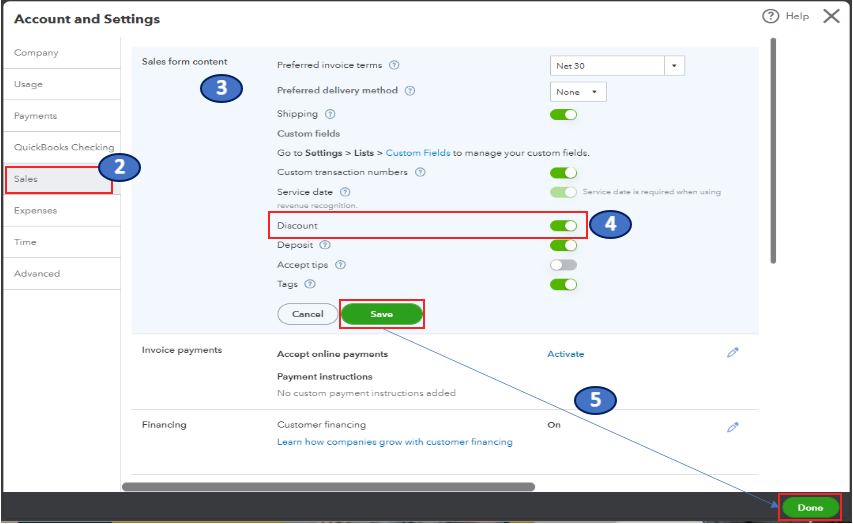Toggle Custom transaction numbers switch
The width and height of the screenshot is (853, 524).
(x=563, y=173)
